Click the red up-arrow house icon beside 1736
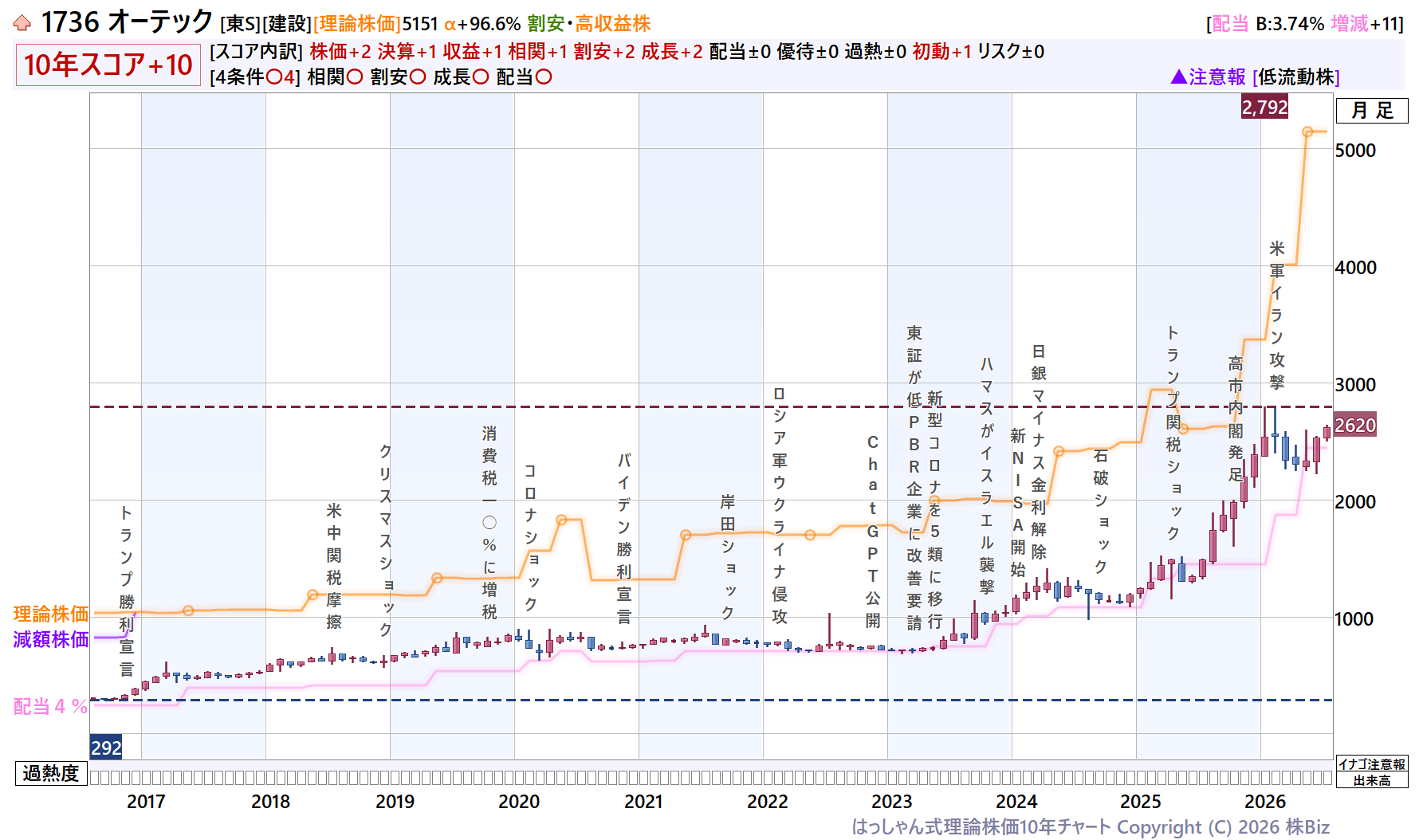Screen dimensions: 1419x840 [22, 23]
